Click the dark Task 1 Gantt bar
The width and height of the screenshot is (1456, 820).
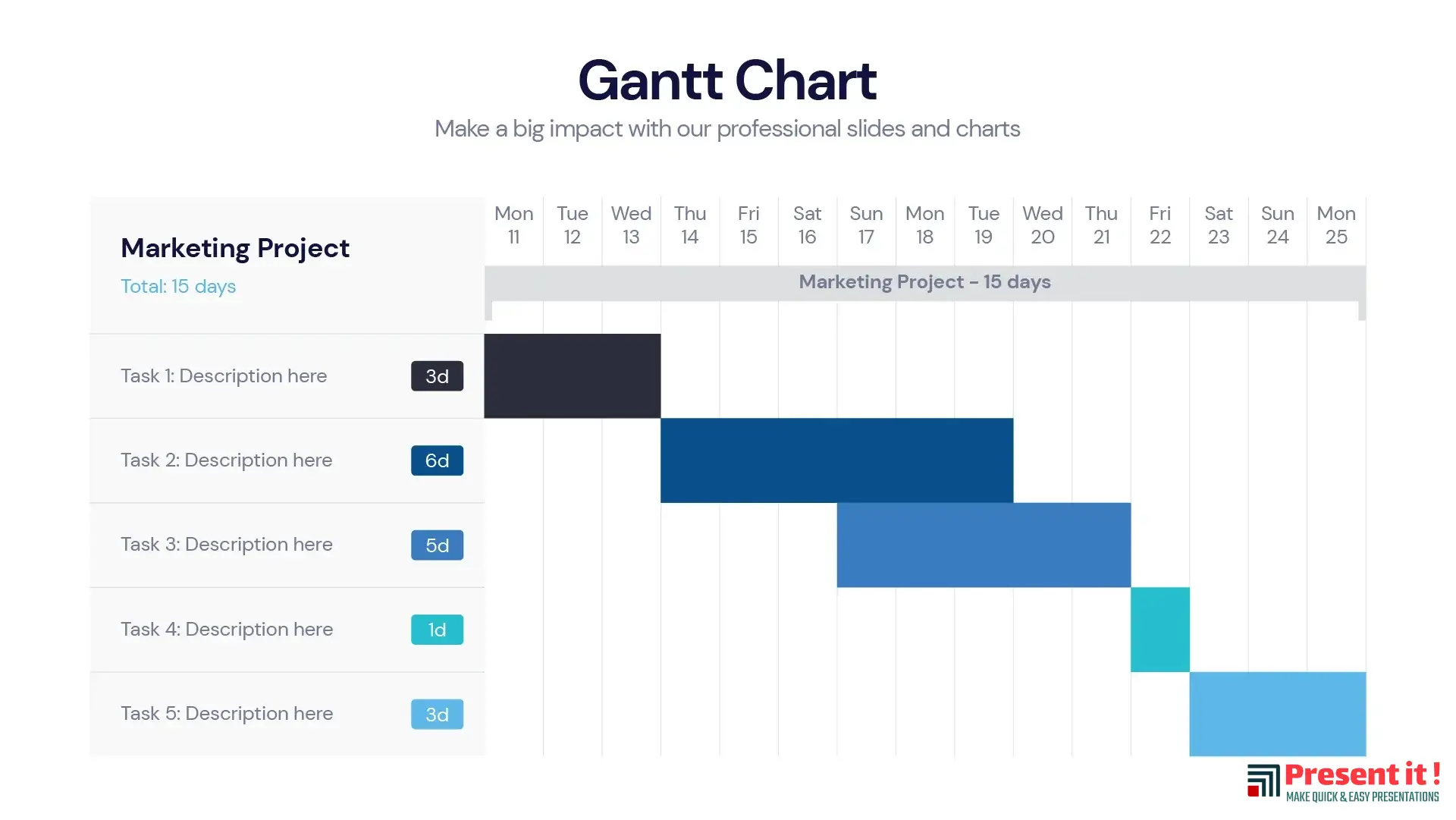tap(573, 376)
